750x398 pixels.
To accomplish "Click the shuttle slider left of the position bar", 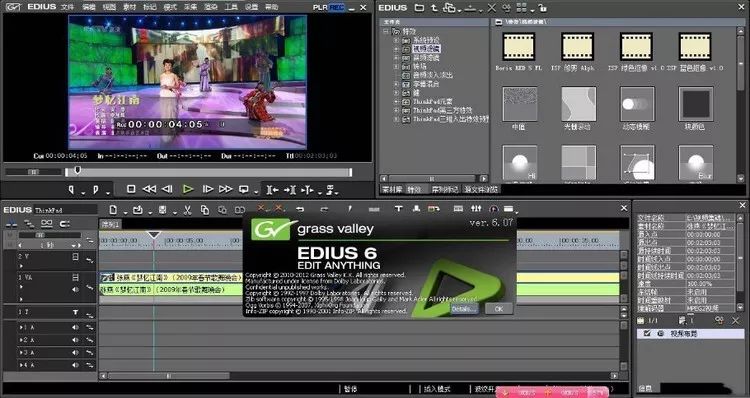I will 33,171.
